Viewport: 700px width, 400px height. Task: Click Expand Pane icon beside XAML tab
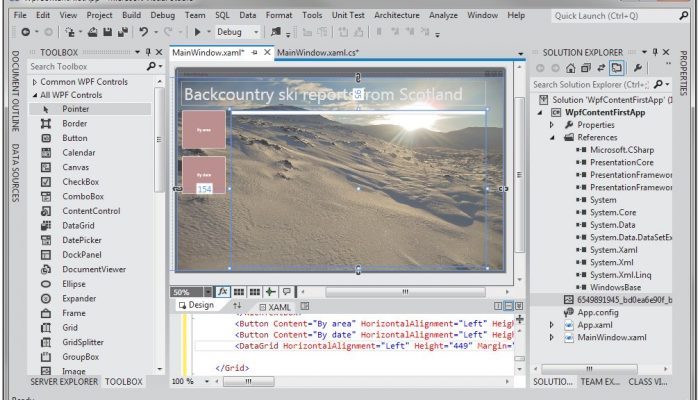point(304,306)
